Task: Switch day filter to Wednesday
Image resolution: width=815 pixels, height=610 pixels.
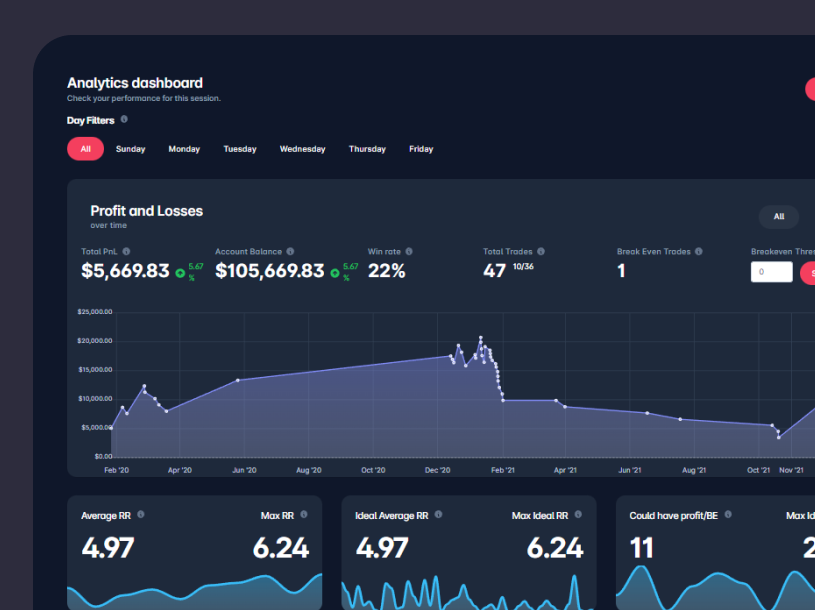Action: coord(302,149)
